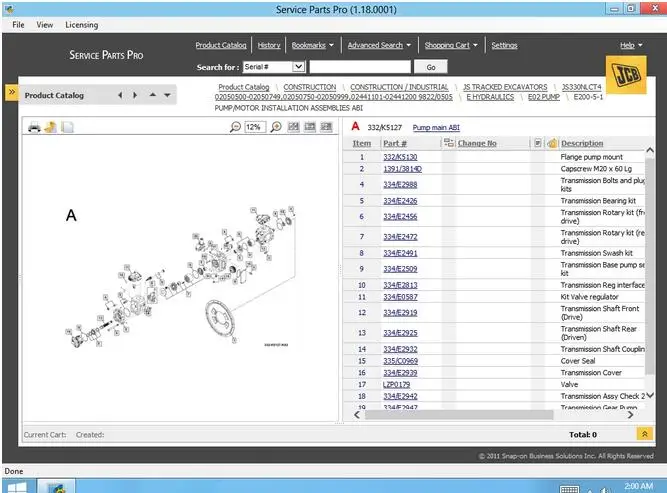
Task: Click the 'CONSTRUCTION / INDUSTRIAL' breadcrumb
Action: pos(399,87)
